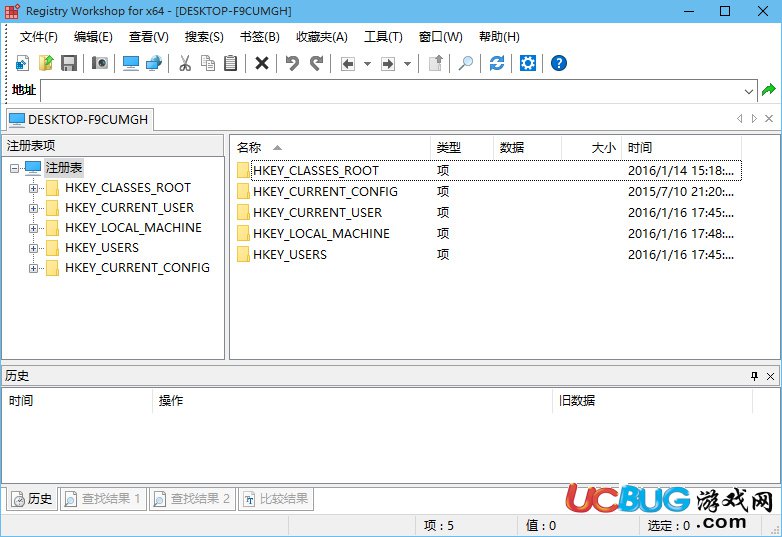Click the paste clipboard icon

click(230, 63)
